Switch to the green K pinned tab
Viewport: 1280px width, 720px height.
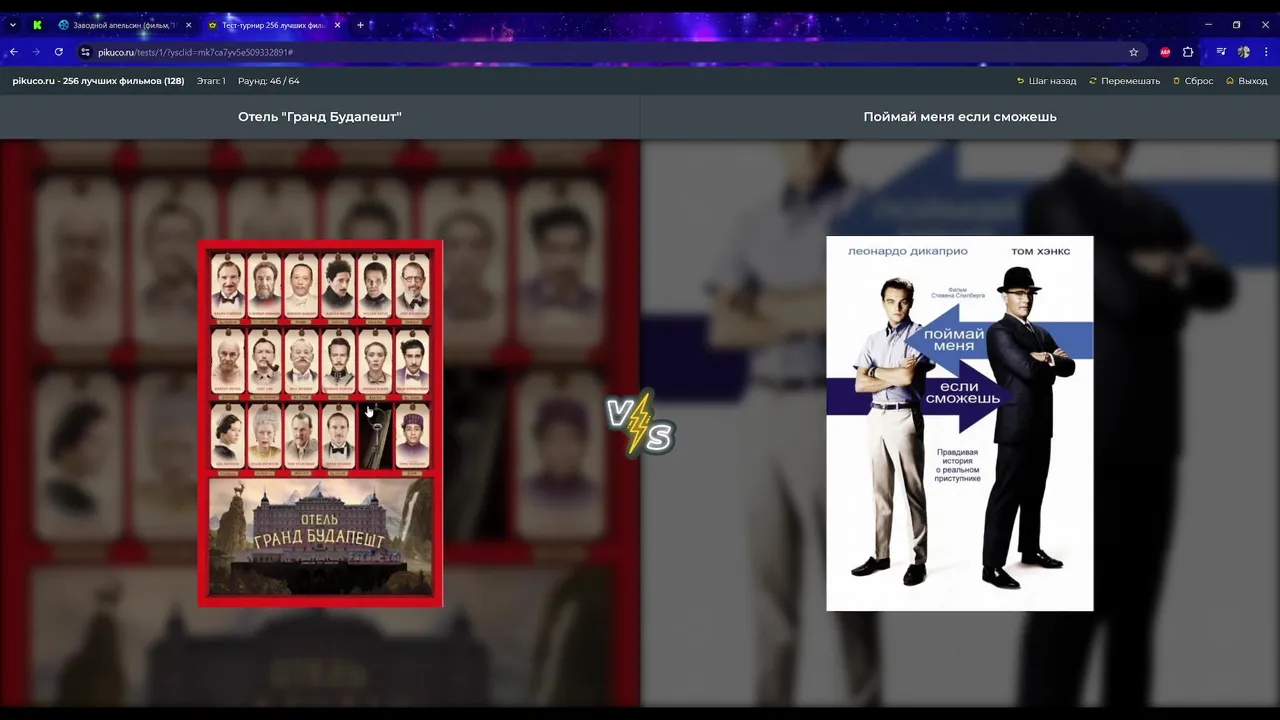(x=37, y=25)
